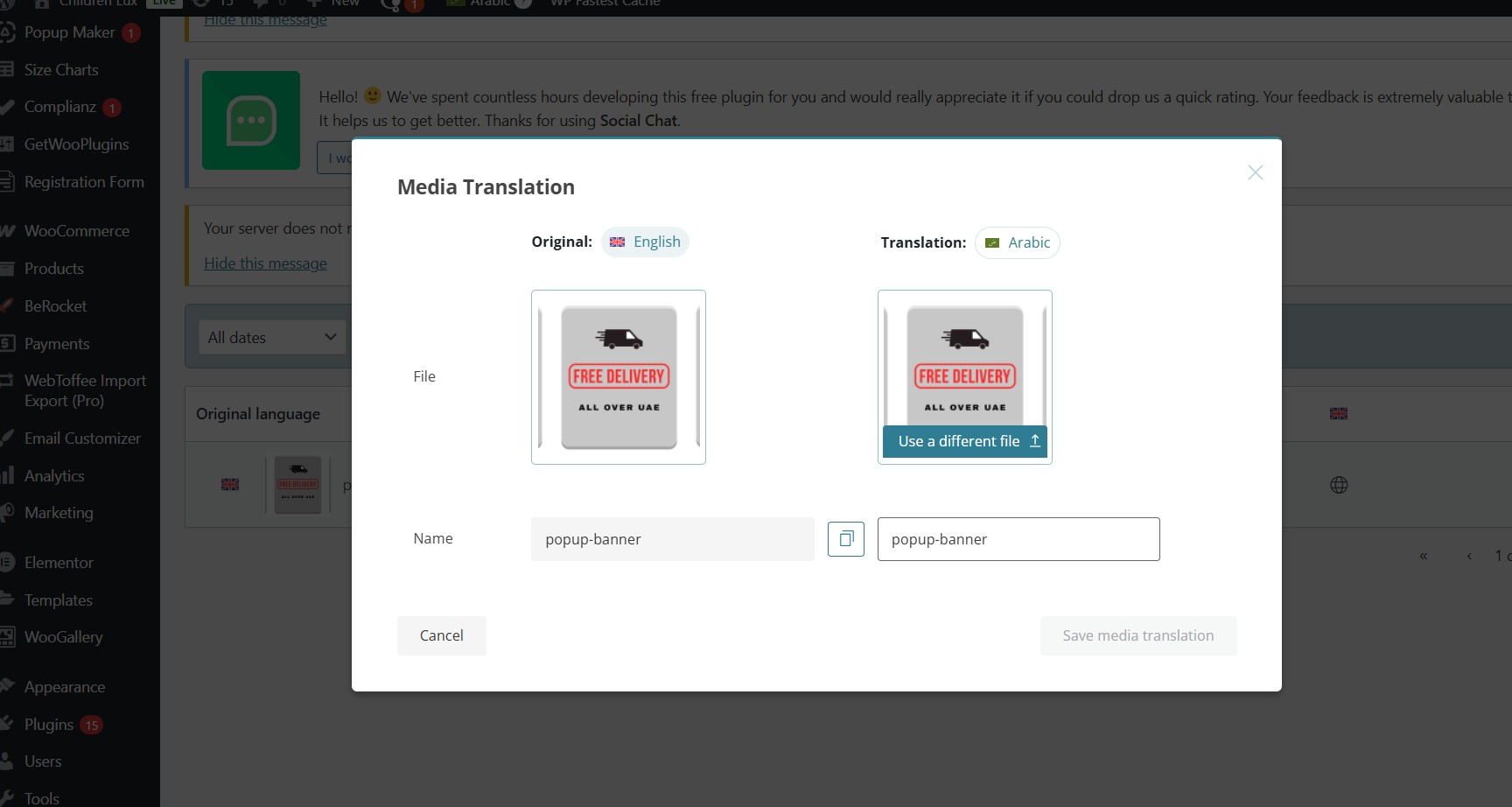Click the original English file thumbnail
The height and width of the screenshot is (807, 1512).
(x=618, y=376)
